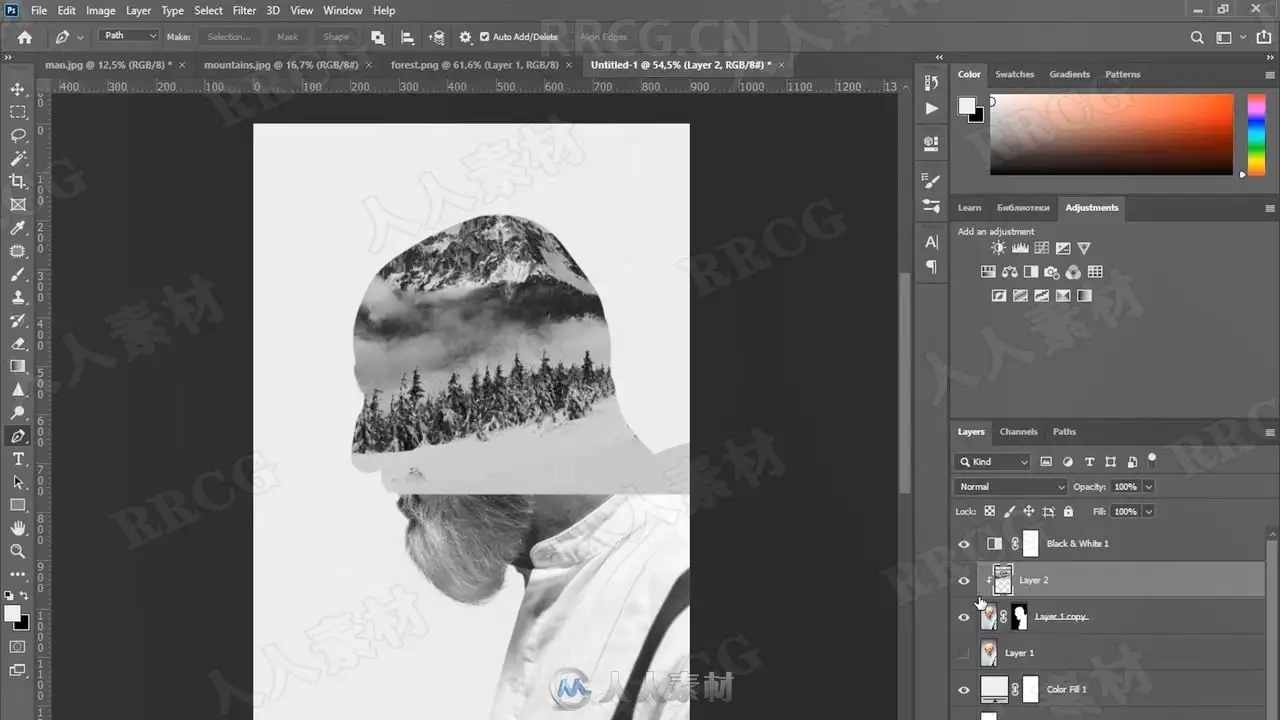Click the Home icon in options bar
Image resolution: width=1280 pixels, height=720 pixels.
[x=25, y=37]
